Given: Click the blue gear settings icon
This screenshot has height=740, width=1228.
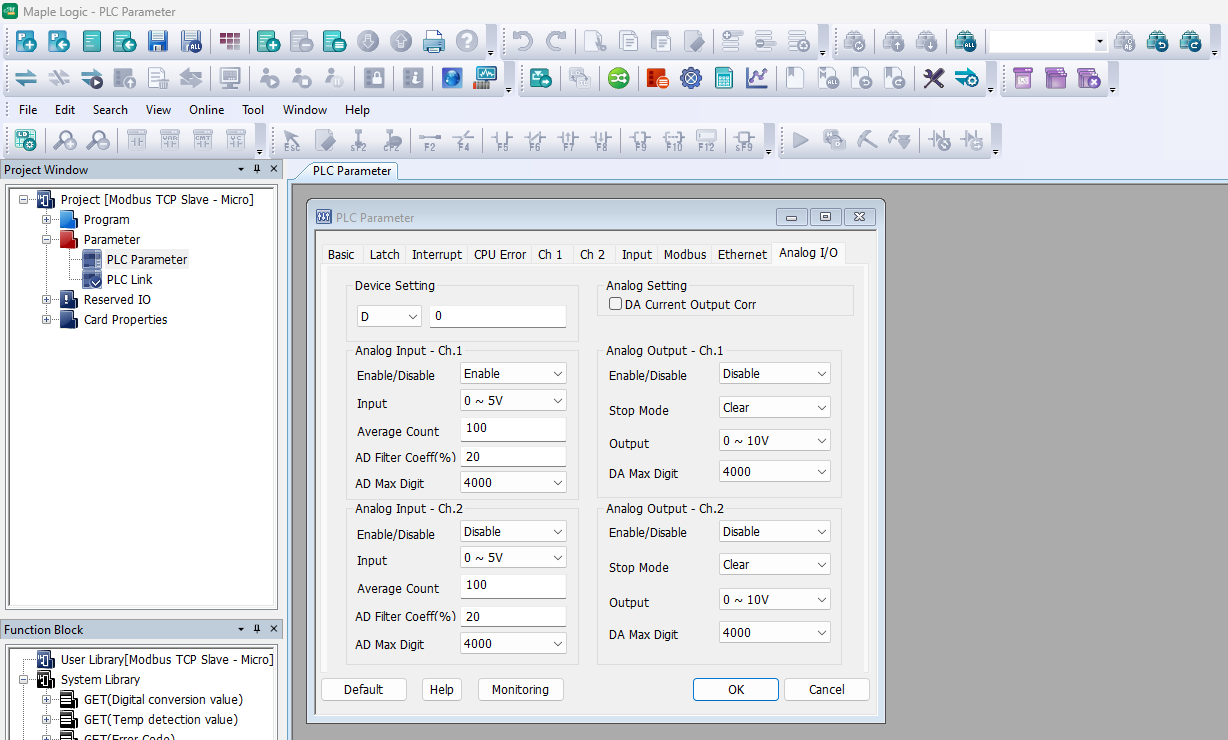Looking at the screenshot, I should click(x=691, y=78).
